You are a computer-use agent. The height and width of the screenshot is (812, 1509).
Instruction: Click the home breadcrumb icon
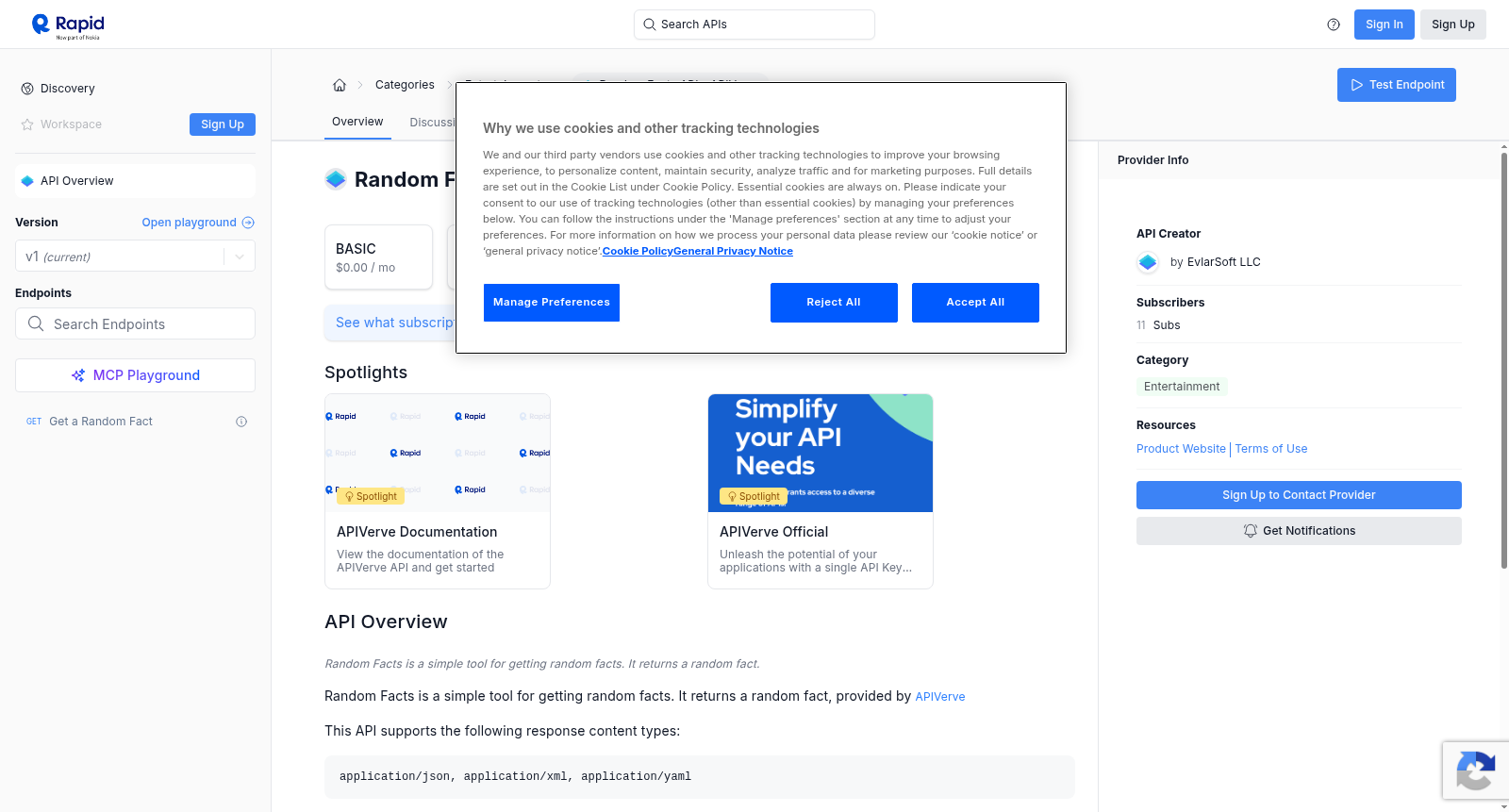340,85
